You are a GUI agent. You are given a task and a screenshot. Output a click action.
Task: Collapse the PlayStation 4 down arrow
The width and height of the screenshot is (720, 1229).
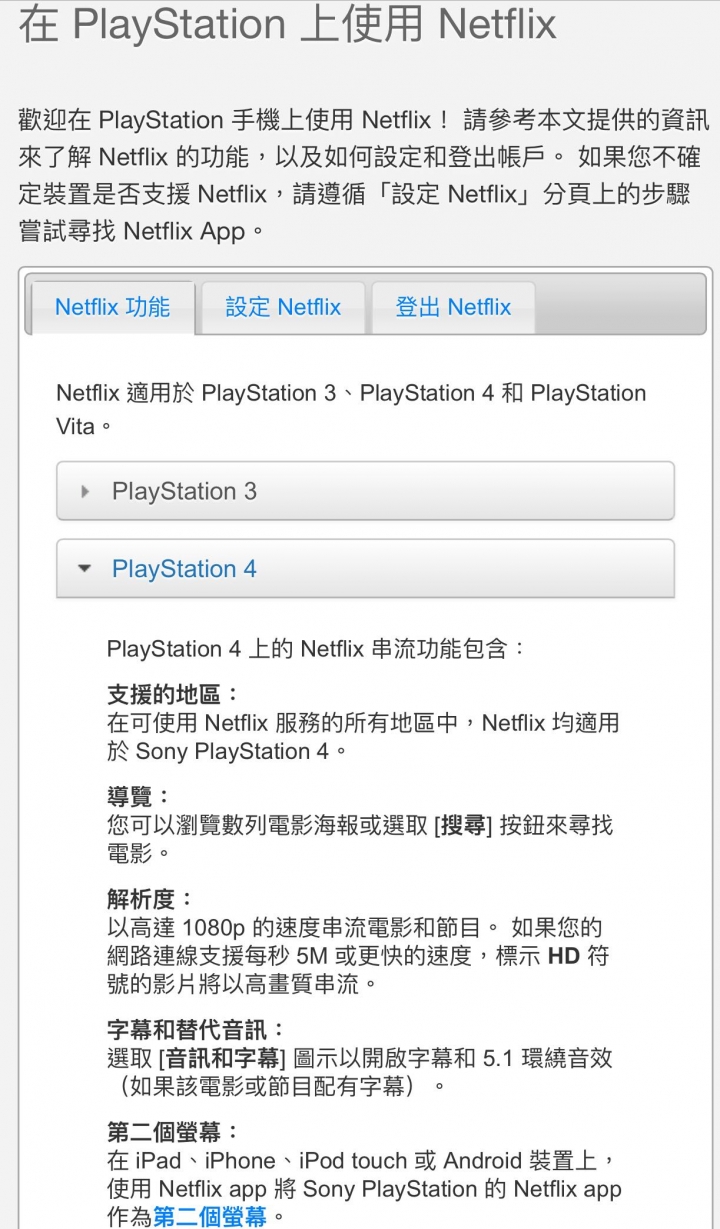(85, 569)
